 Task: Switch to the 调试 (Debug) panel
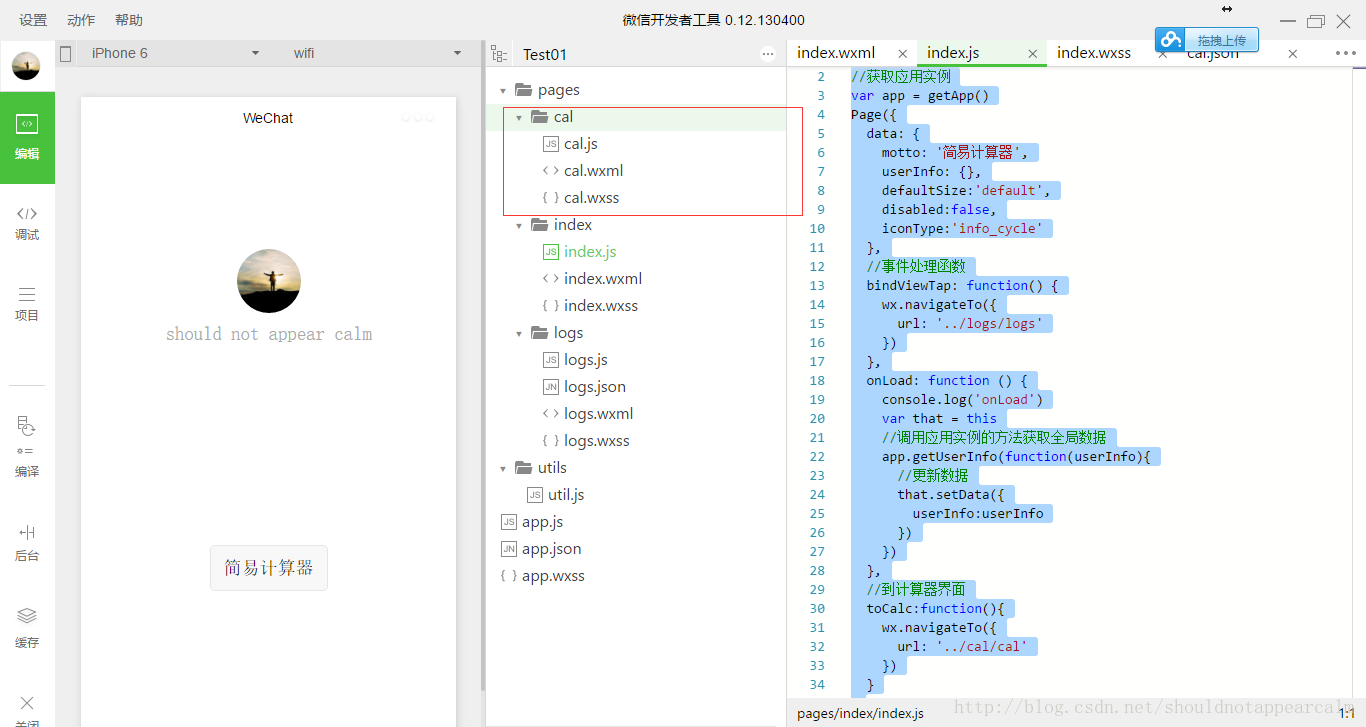[27, 223]
